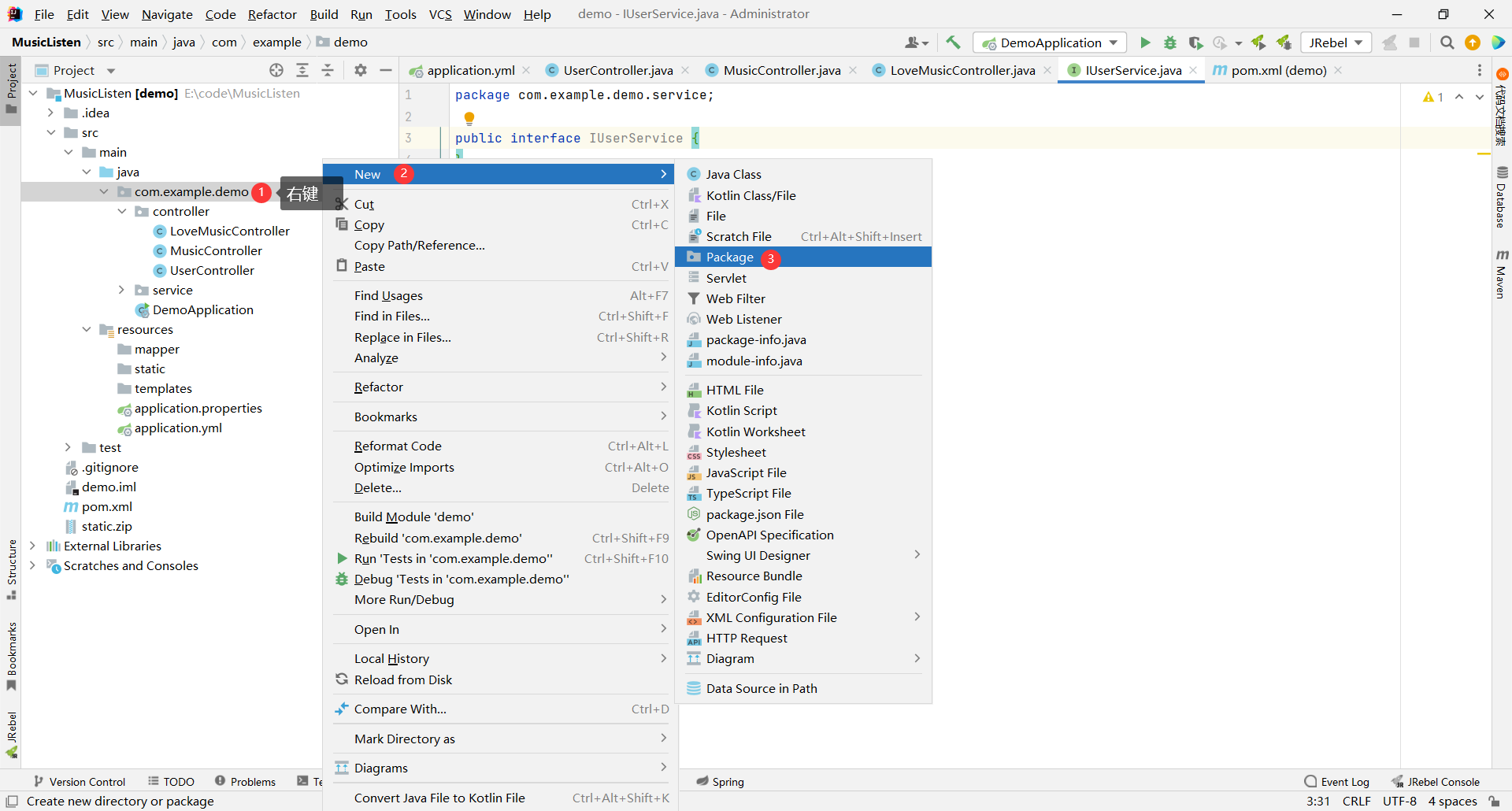Click the user account icon in toolbar
The height and width of the screenshot is (811, 1512).
click(x=917, y=43)
